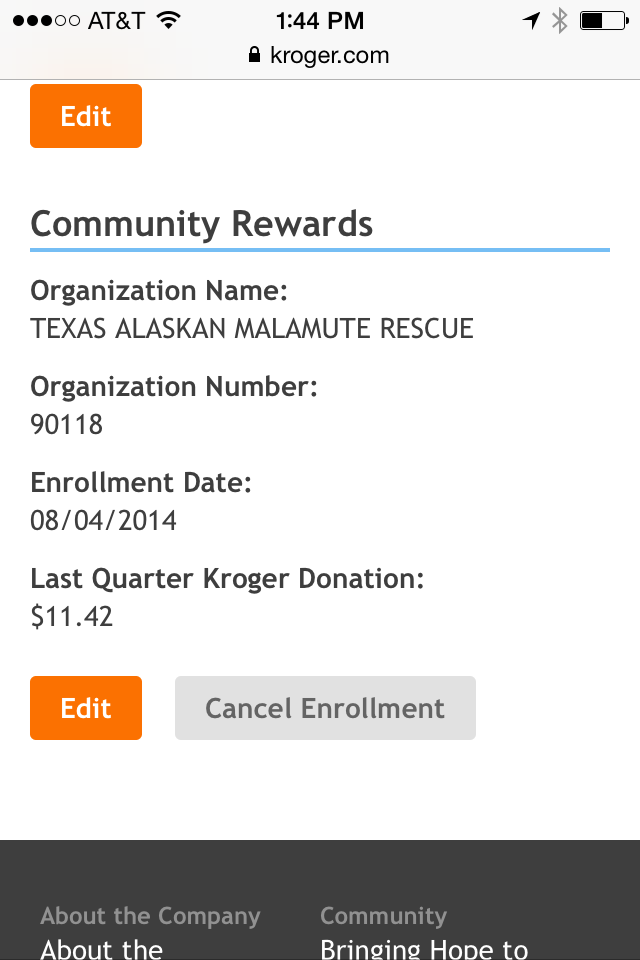
Task: Open the Community footer section
Action: [x=383, y=915]
